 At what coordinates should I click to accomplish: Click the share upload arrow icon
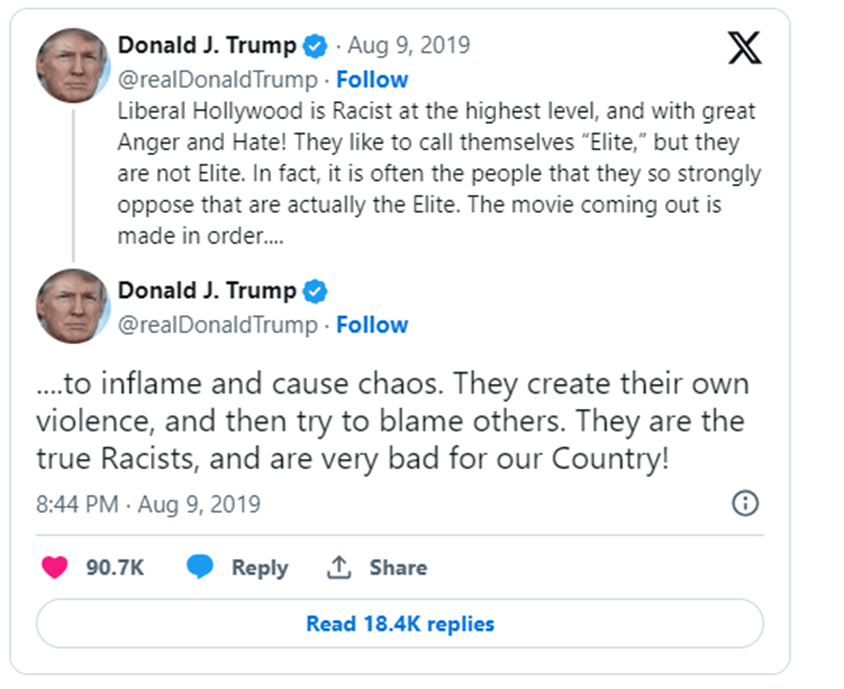339,567
